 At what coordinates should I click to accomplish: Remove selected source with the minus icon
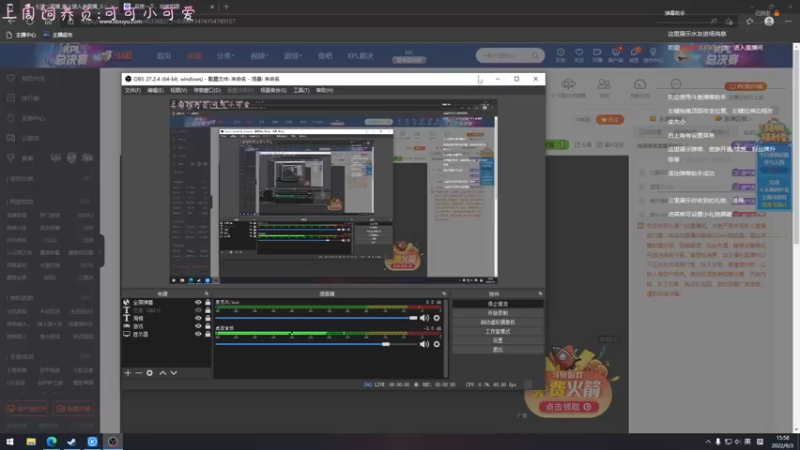point(138,373)
